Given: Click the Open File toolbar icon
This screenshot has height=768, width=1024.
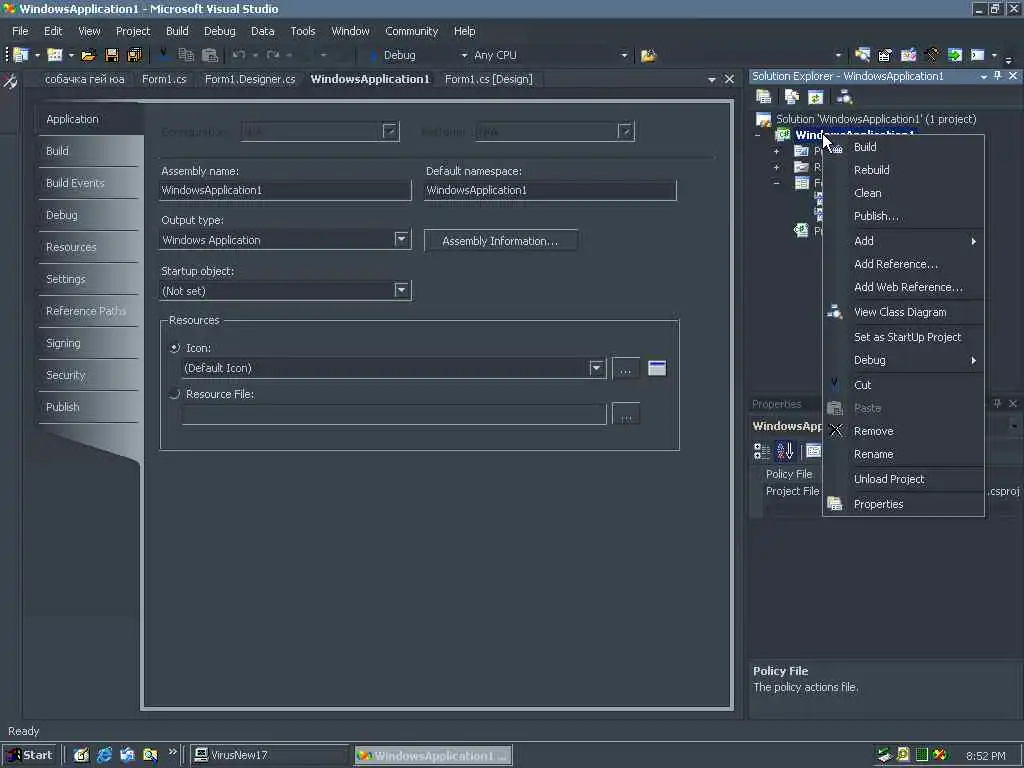Looking at the screenshot, I should click(x=88, y=56).
